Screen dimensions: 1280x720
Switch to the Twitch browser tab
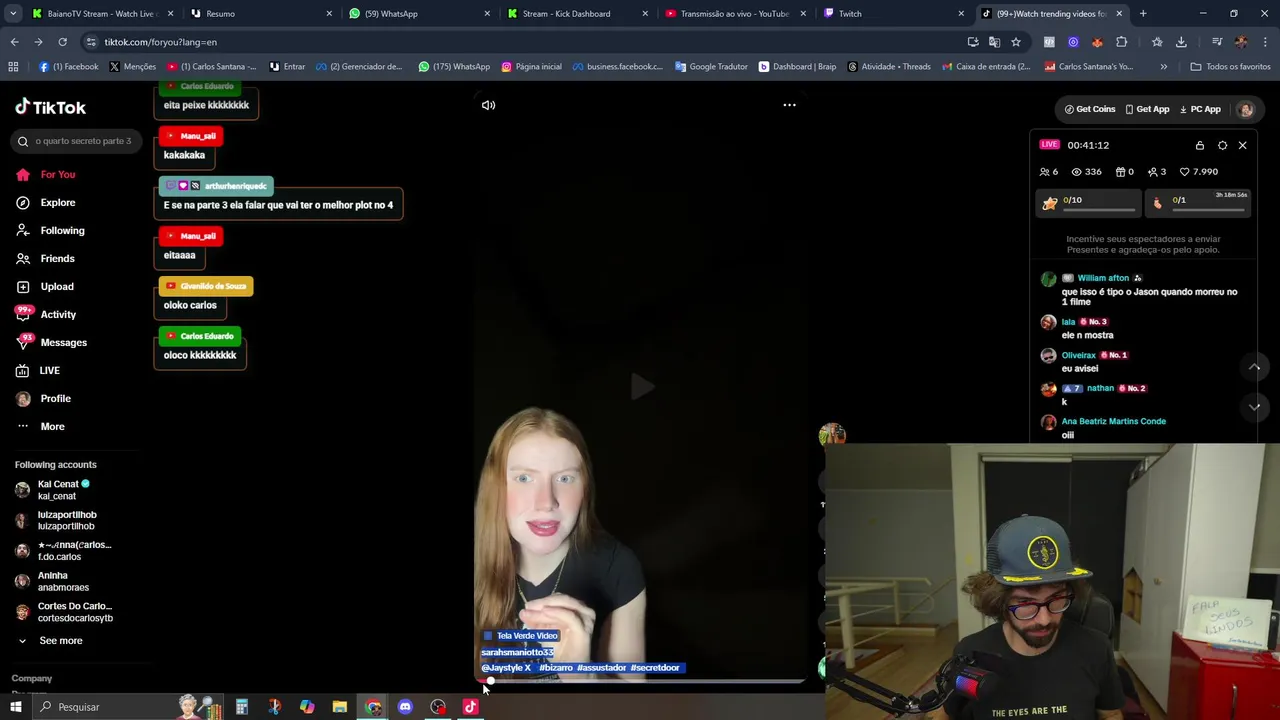(894, 14)
